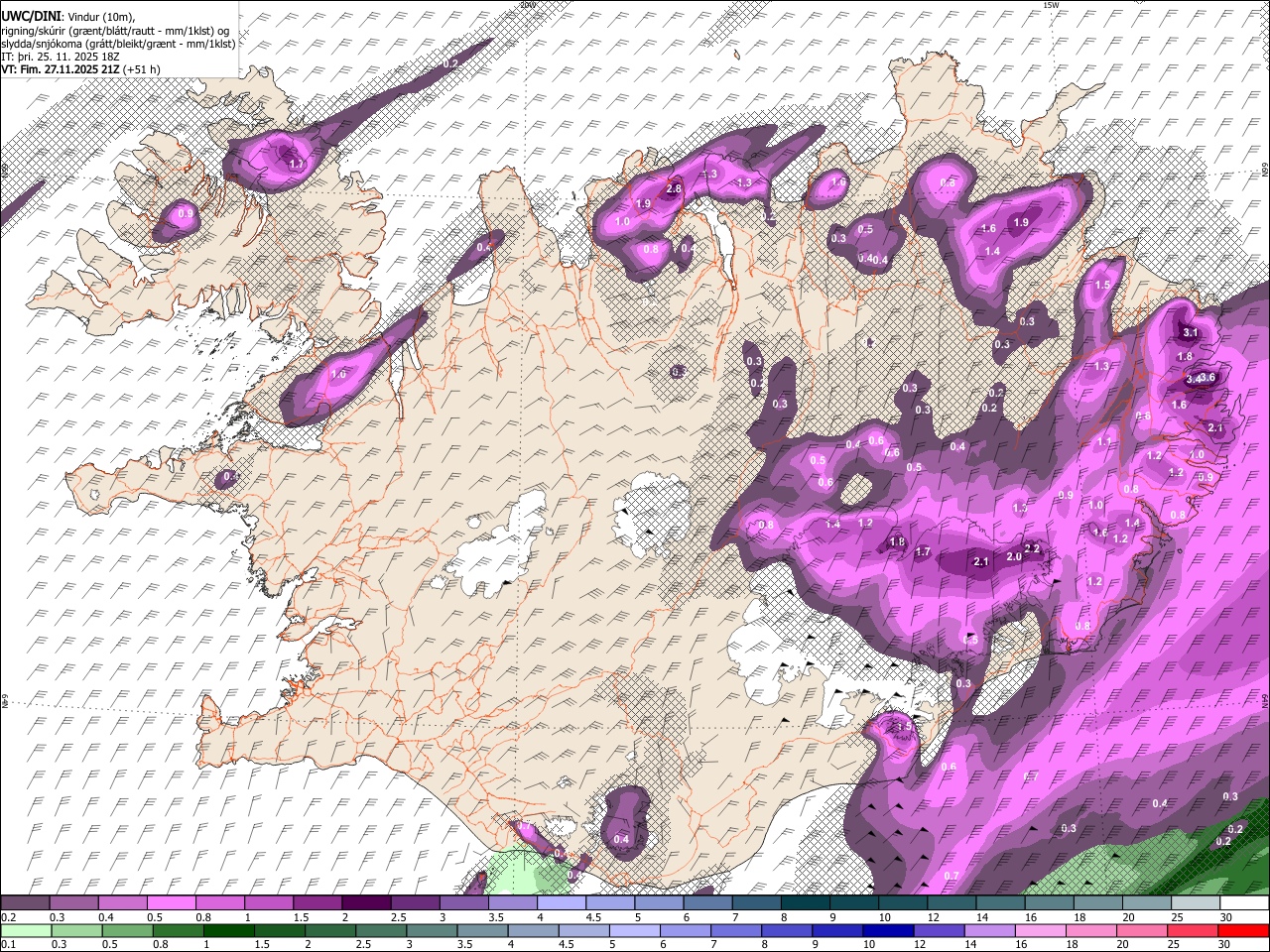Image resolution: width=1270 pixels, height=952 pixels.
Task: Pick the bright pink swatch above 0.5 in upper legend
Action: point(173,903)
